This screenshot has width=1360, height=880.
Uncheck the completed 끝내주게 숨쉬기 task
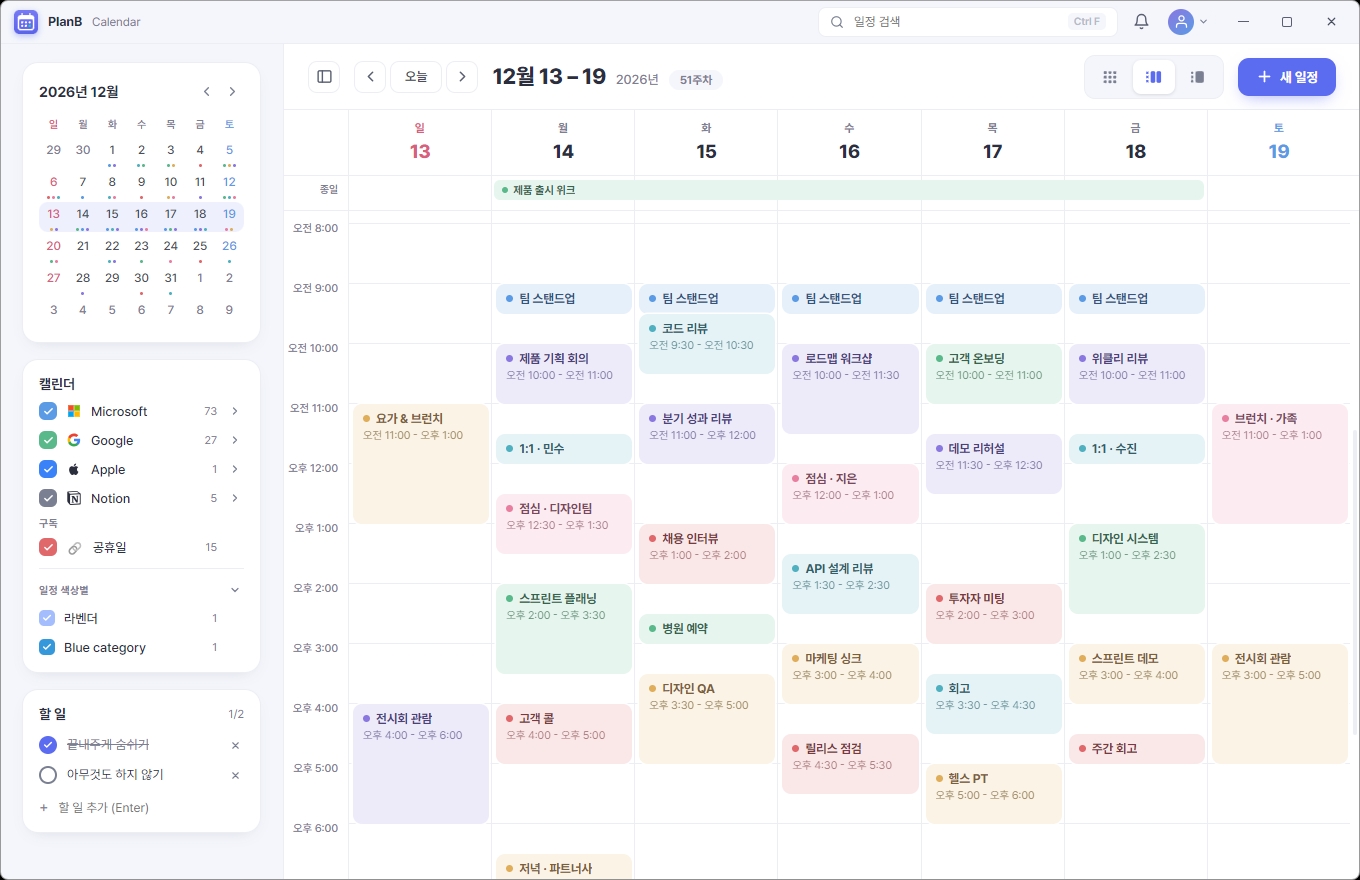coord(48,745)
